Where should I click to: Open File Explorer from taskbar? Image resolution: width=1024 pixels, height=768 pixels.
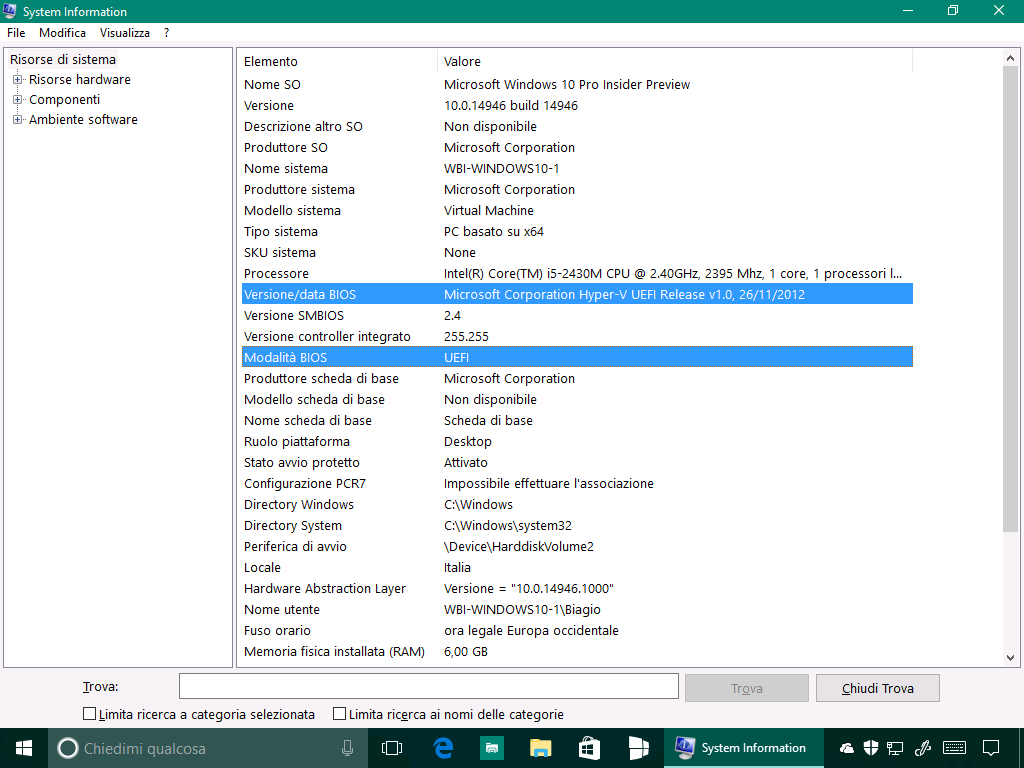pyautogui.click(x=540, y=748)
